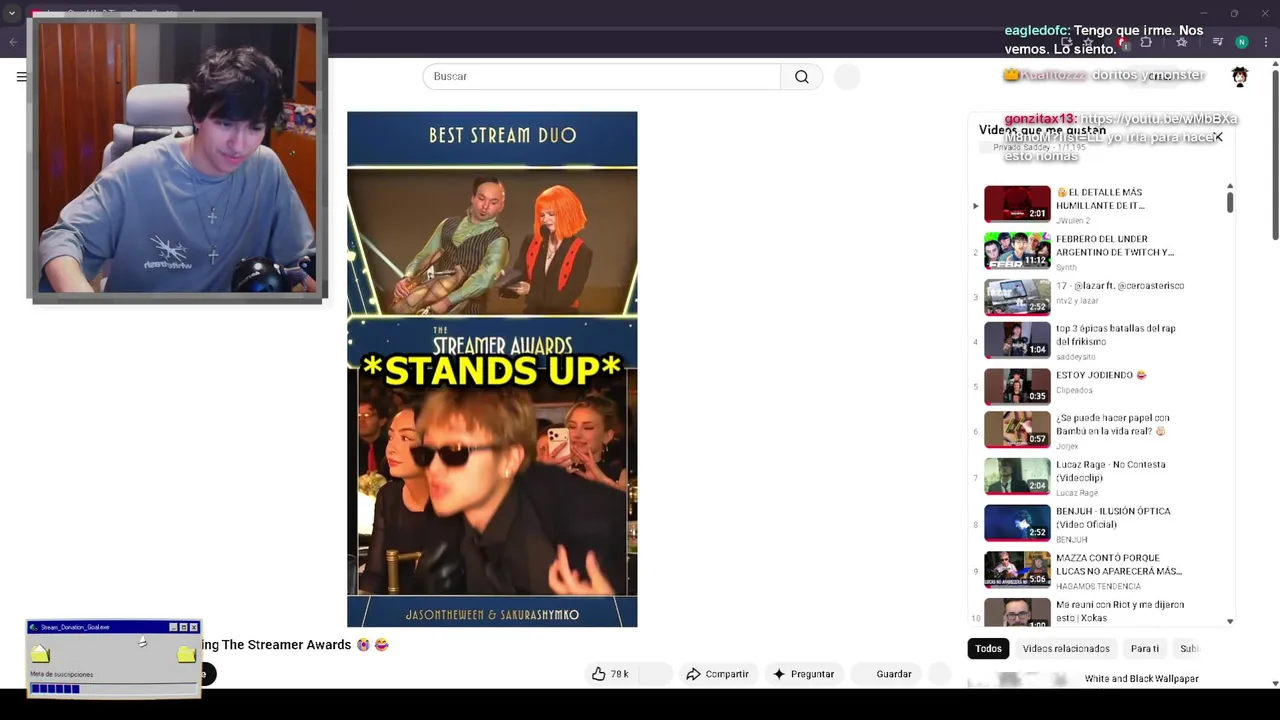Screen dimensions: 1280x720
Task: Click the install page icon in address bar
Action: coord(1068,42)
